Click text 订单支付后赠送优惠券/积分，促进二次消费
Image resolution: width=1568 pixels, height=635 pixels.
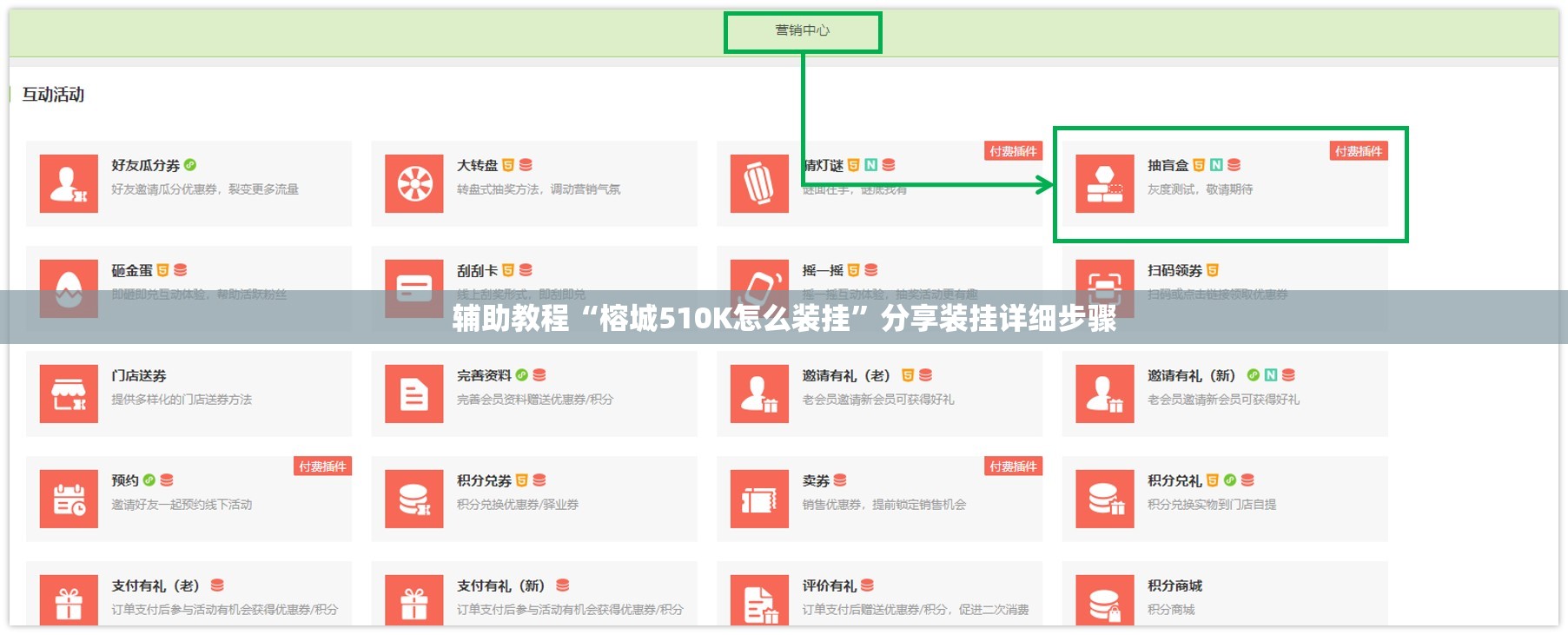[x=916, y=610]
